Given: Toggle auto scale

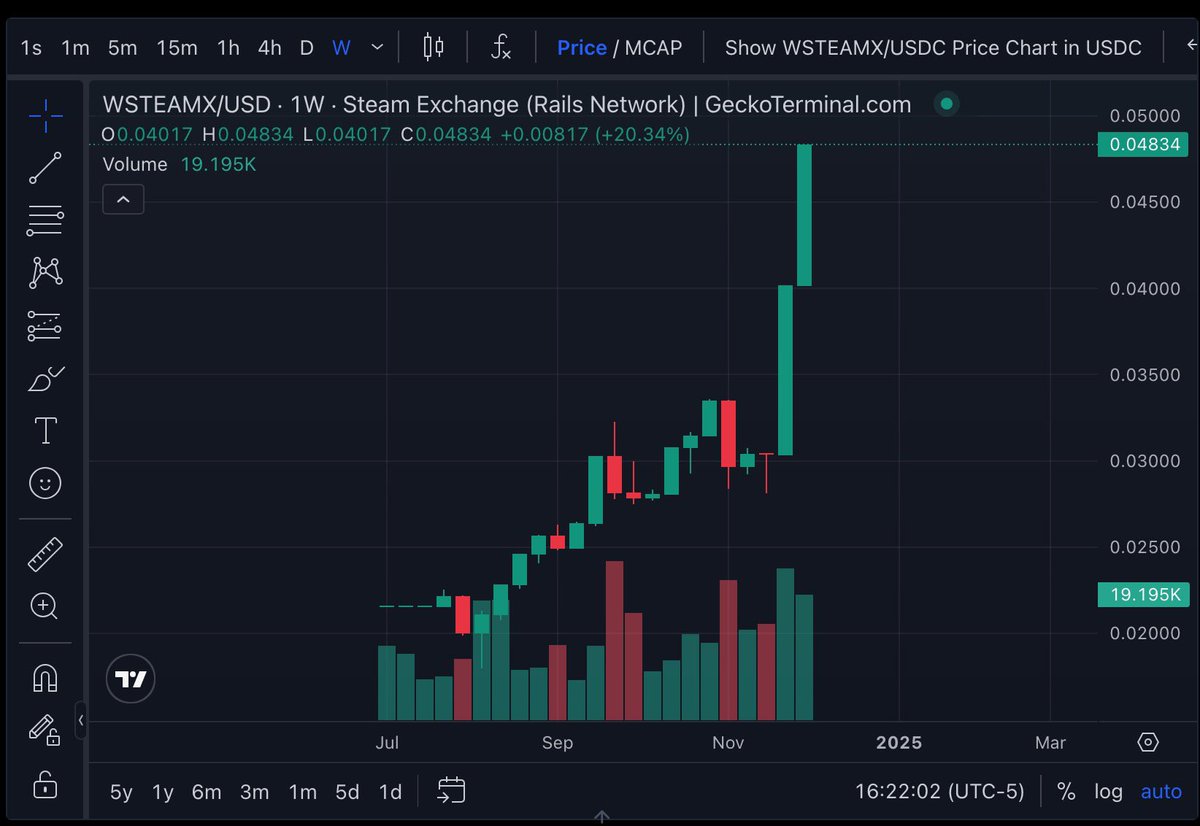Looking at the screenshot, I should coord(1161,792).
